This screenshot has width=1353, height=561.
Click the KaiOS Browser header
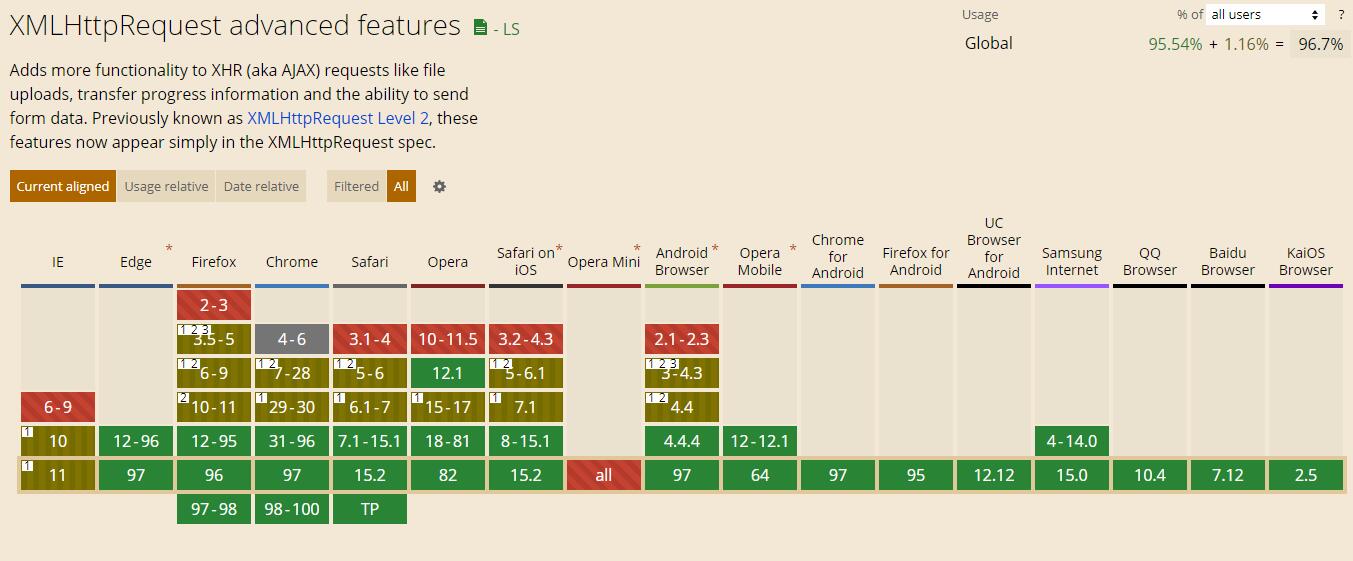1306,262
